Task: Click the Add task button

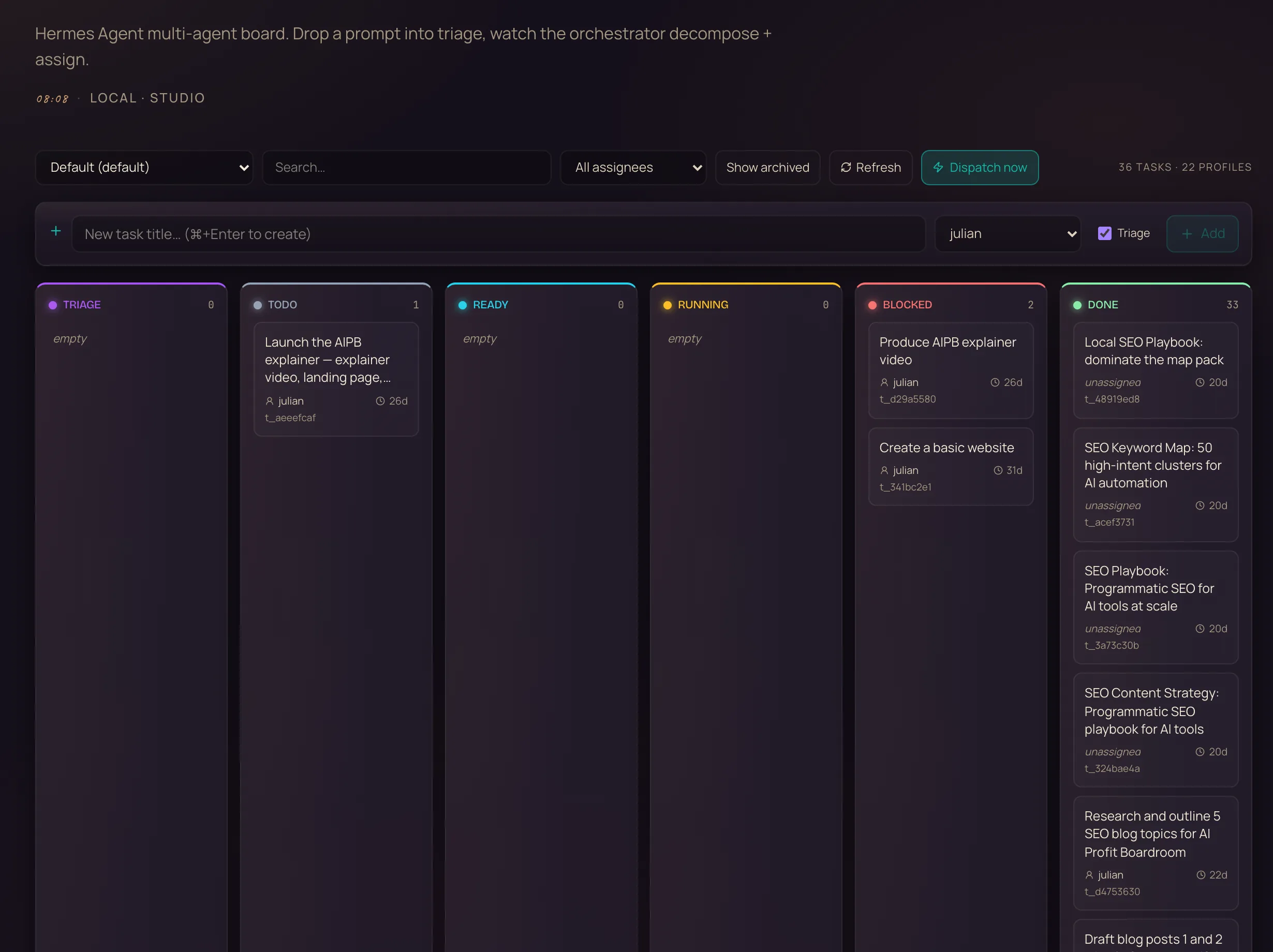Action: pos(1202,233)
